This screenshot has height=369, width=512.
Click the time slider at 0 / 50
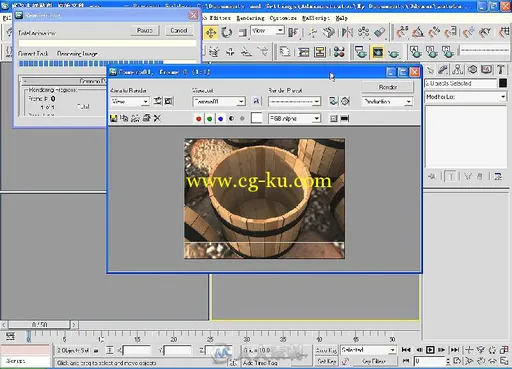pyautogui.click(x=39, y=325)
